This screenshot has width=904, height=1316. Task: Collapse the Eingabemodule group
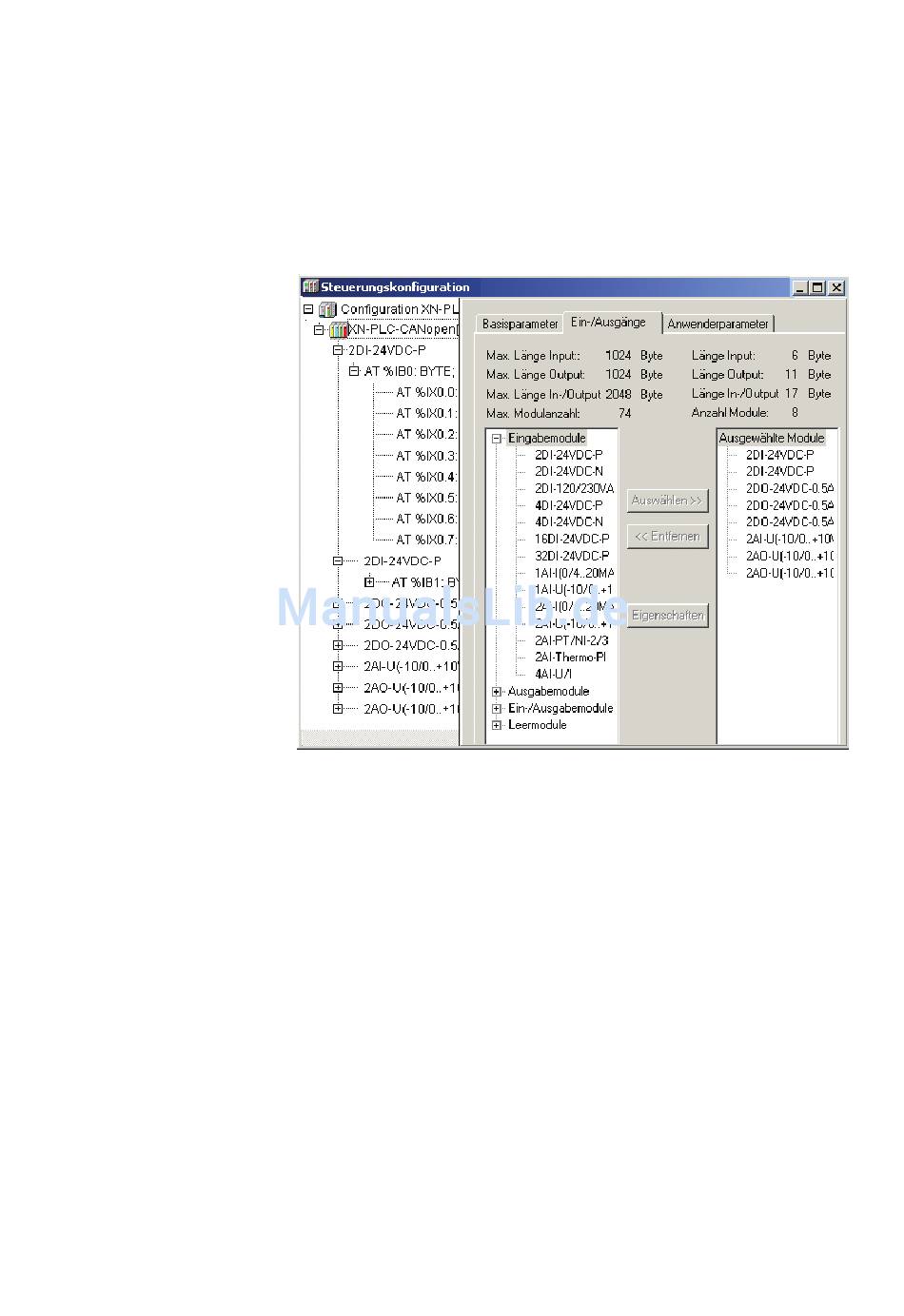[496, 439]
